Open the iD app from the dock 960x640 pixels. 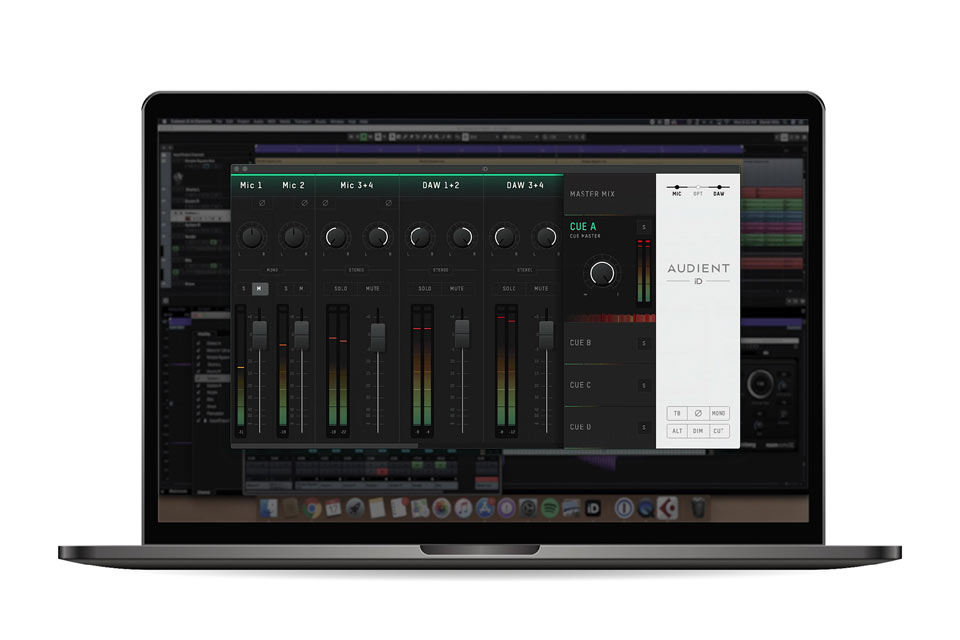coord(592,508)
